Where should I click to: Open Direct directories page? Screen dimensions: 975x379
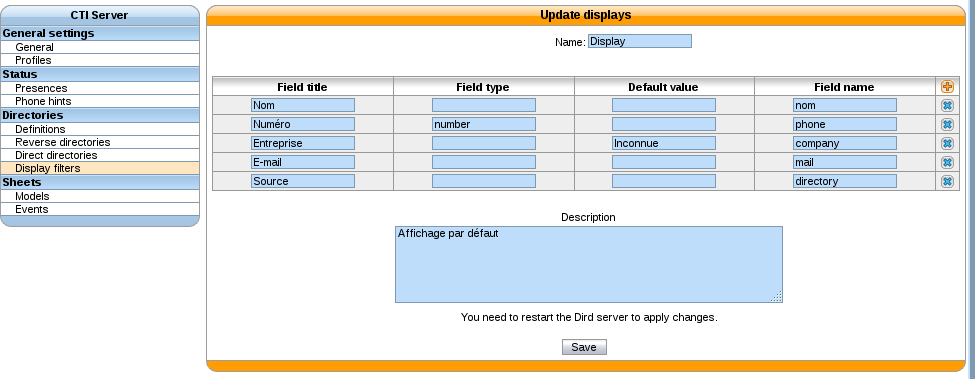tap(56, 155)
